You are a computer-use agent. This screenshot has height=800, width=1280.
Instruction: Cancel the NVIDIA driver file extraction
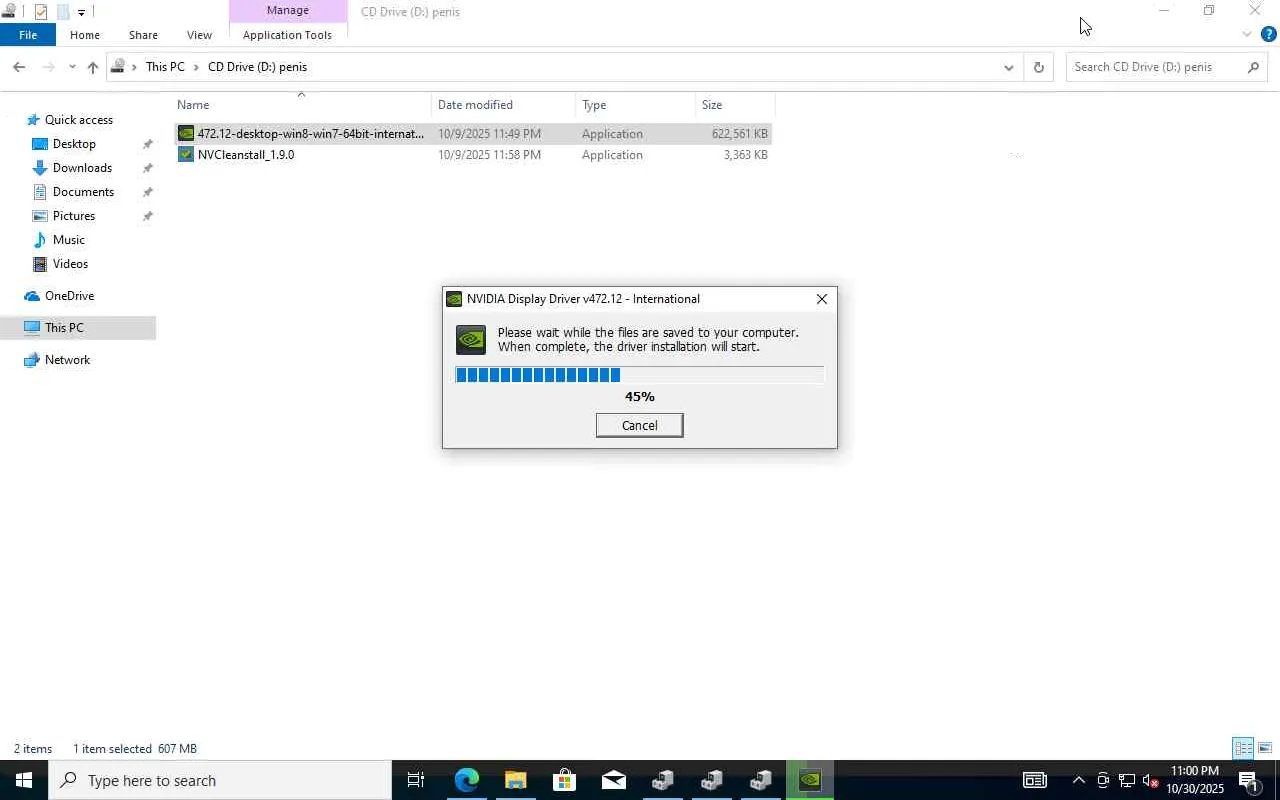[x=640, y=426]
